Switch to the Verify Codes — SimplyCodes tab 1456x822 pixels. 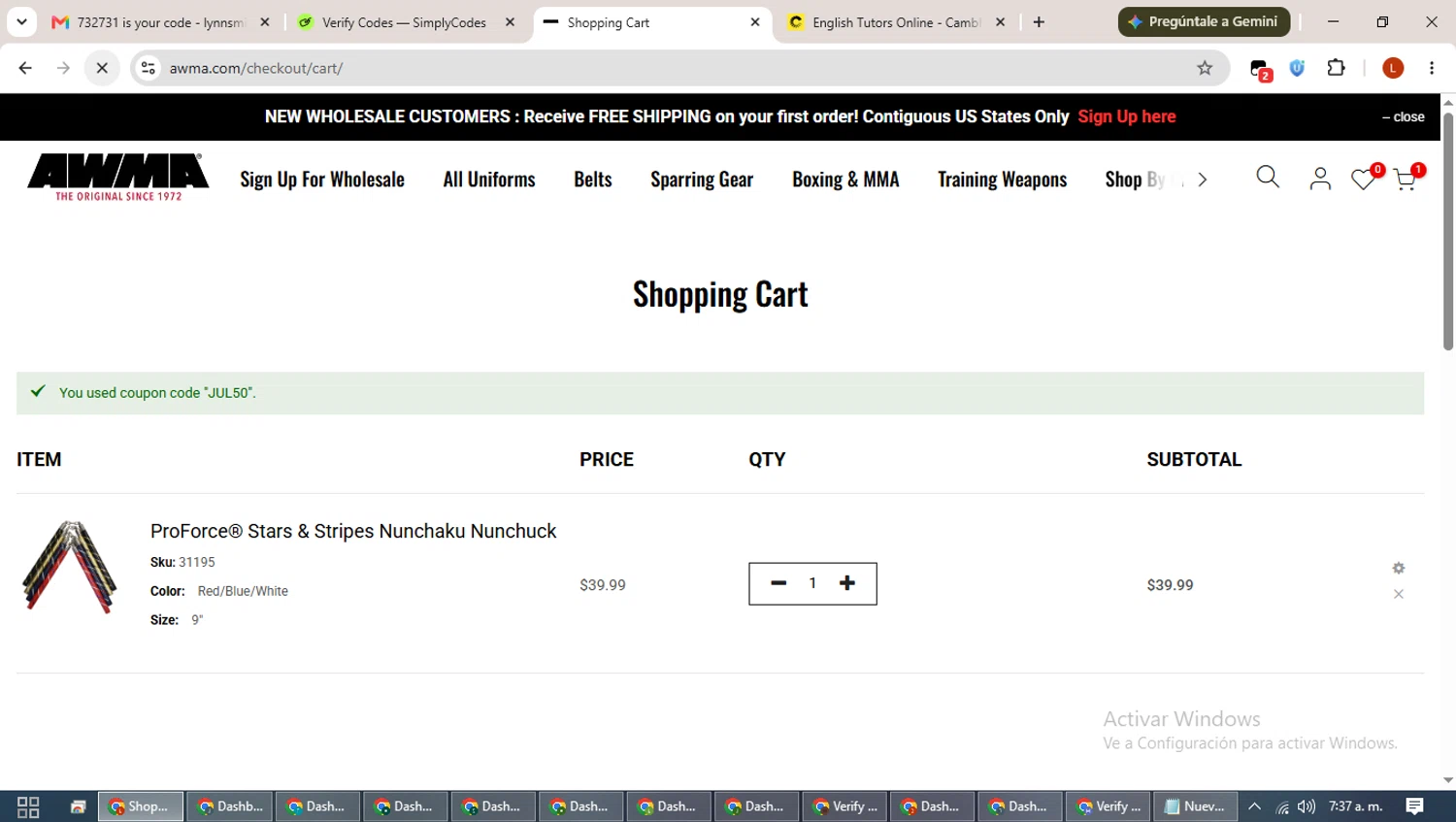404,22
